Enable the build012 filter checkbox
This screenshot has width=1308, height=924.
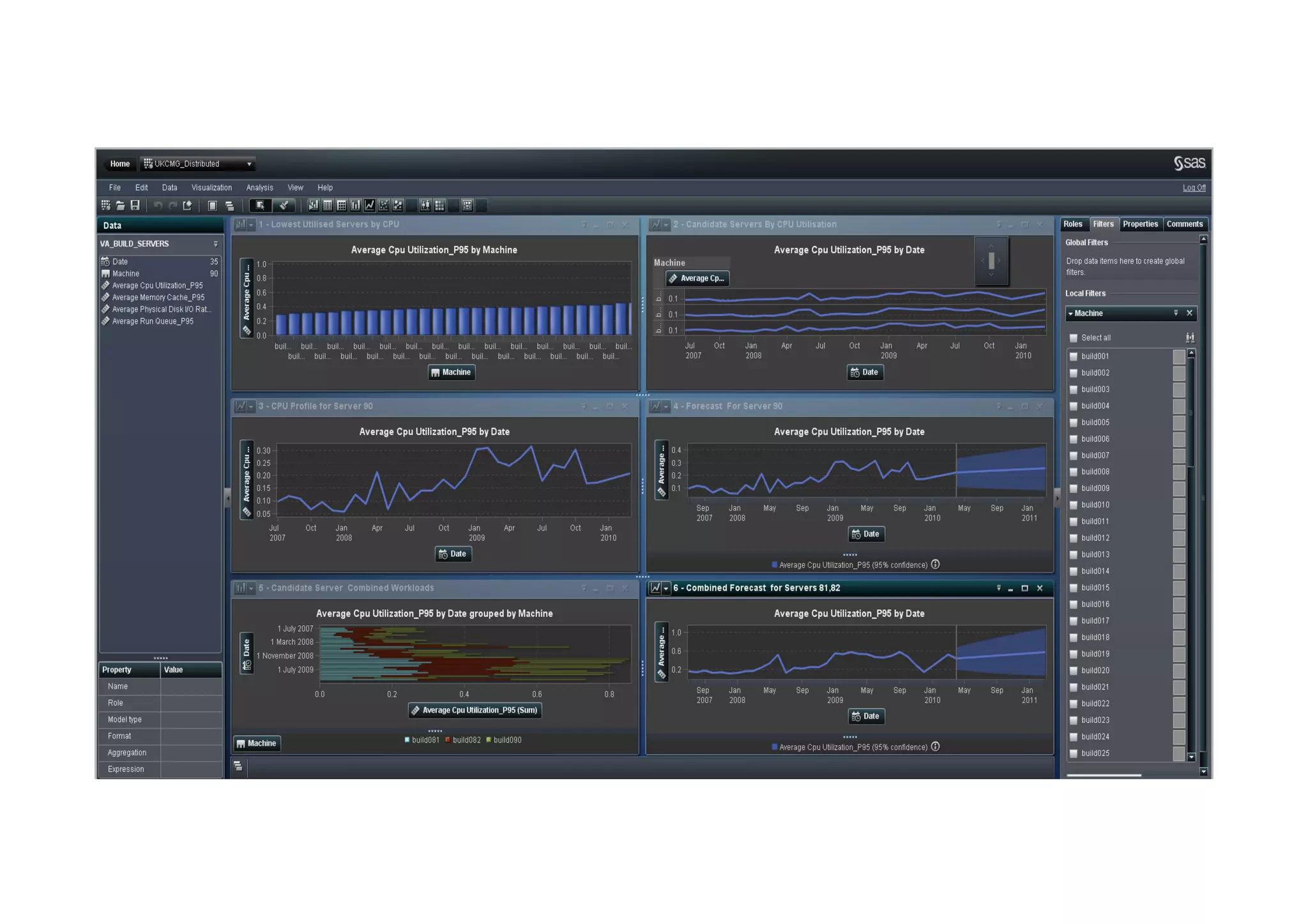point(1074,538)
